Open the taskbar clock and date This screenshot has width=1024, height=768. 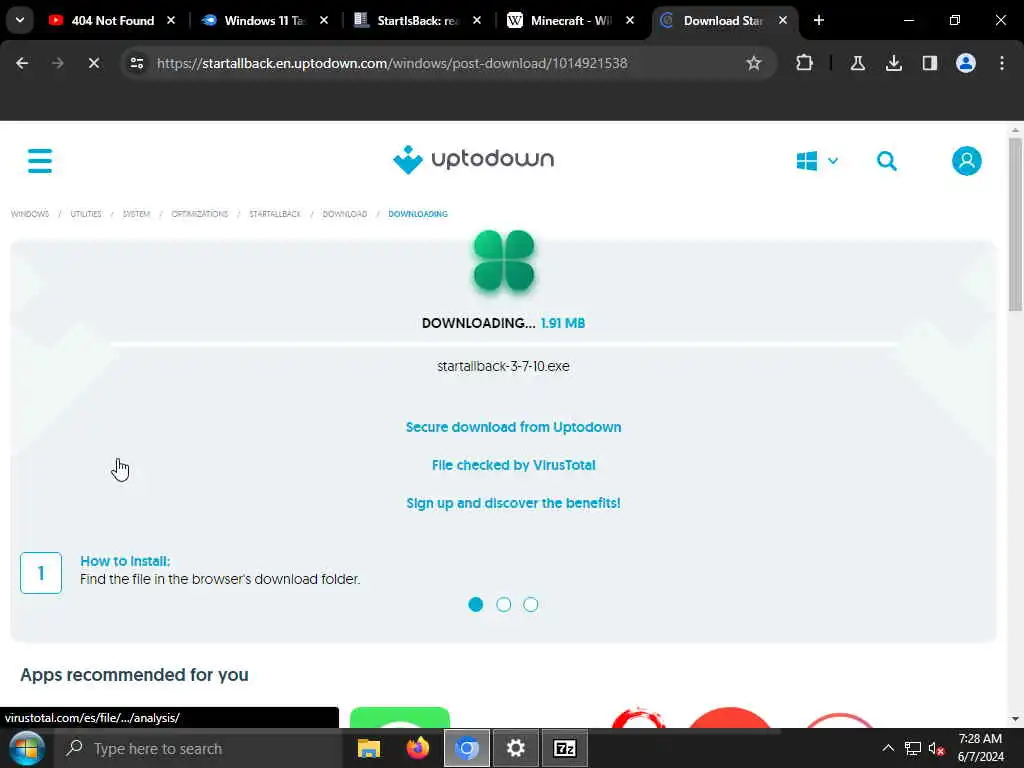click(x=980, y=748)
